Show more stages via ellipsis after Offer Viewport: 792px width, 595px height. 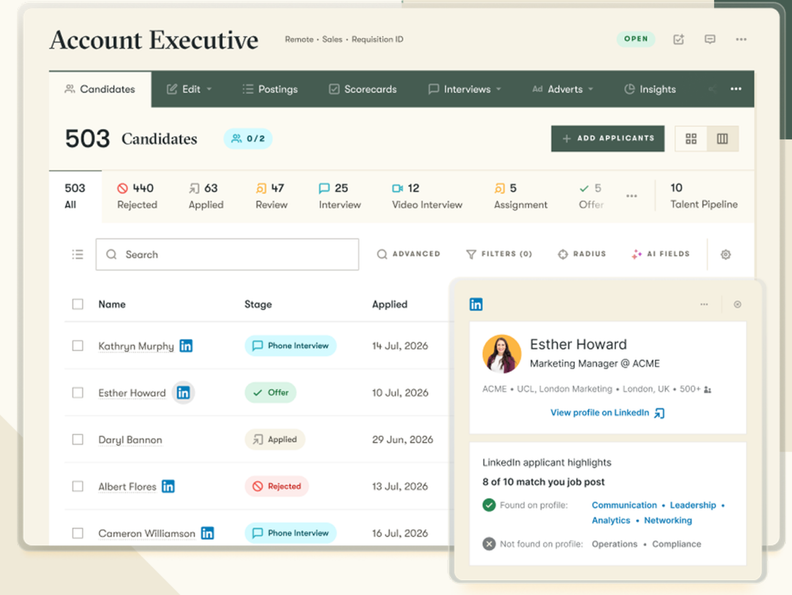pos(631,196)
